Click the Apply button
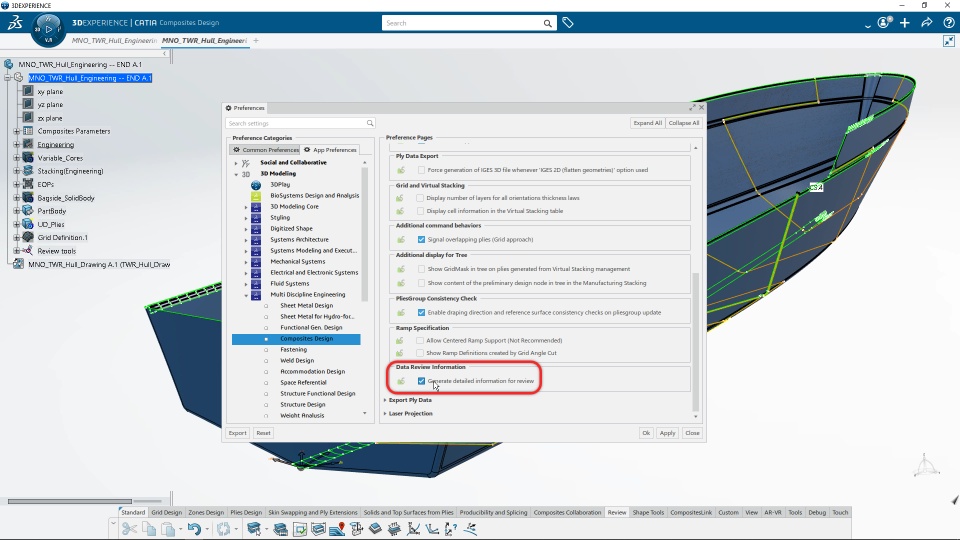This screenshot has width=960, height=540. (667, 433)
